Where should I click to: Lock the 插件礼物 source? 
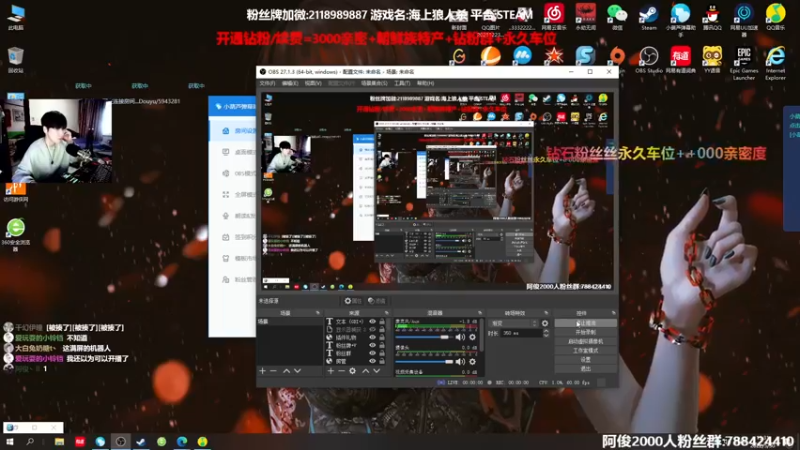pyautogui.click(x=382, y=337)
